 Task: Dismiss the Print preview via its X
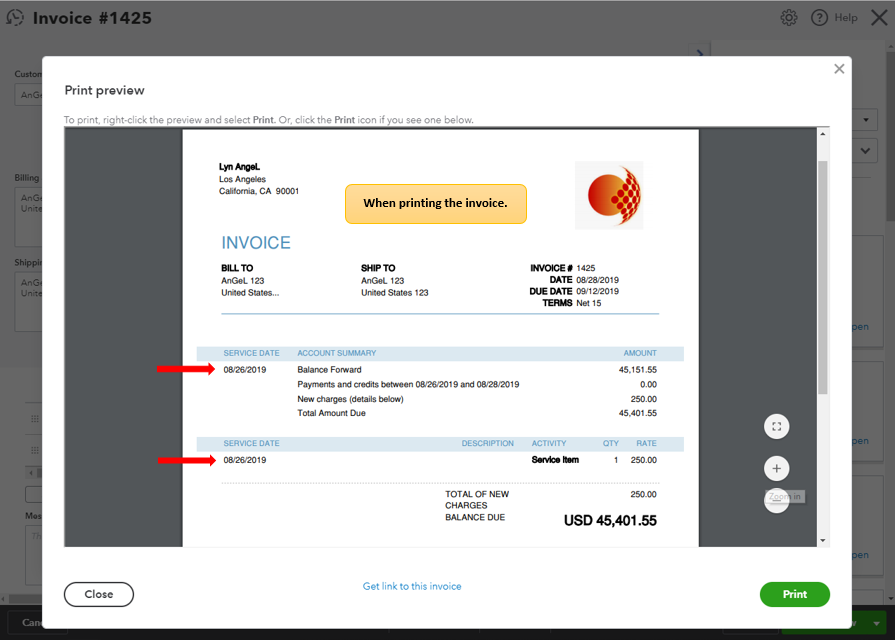point(839,68)
